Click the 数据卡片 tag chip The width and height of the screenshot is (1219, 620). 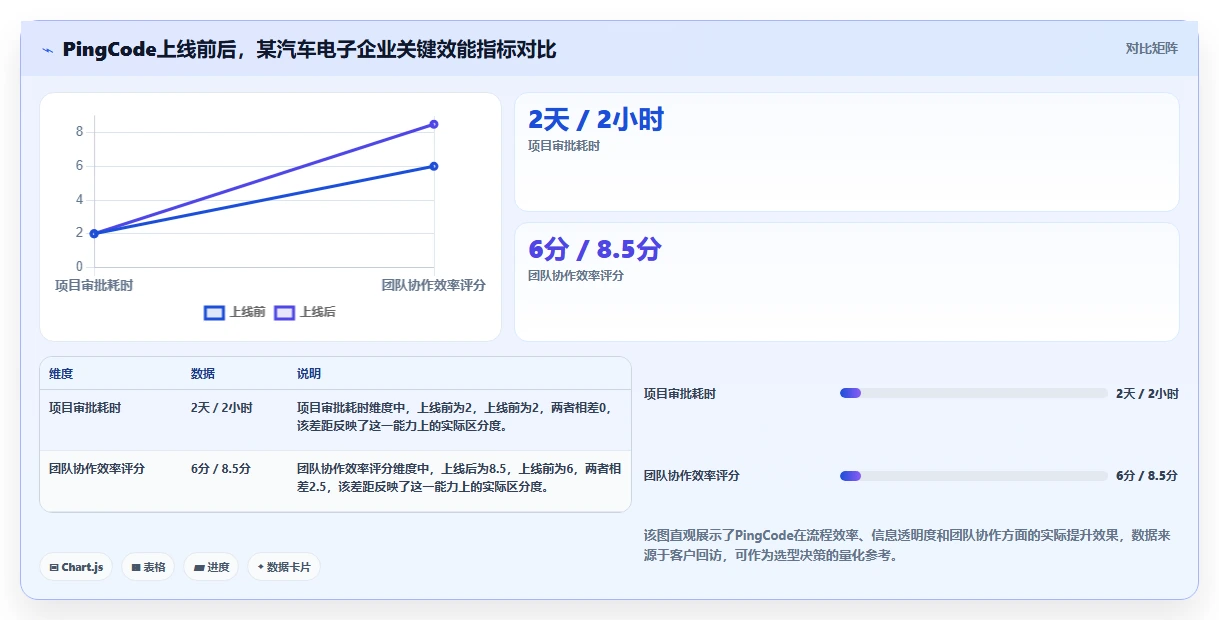tap(284, 567)
